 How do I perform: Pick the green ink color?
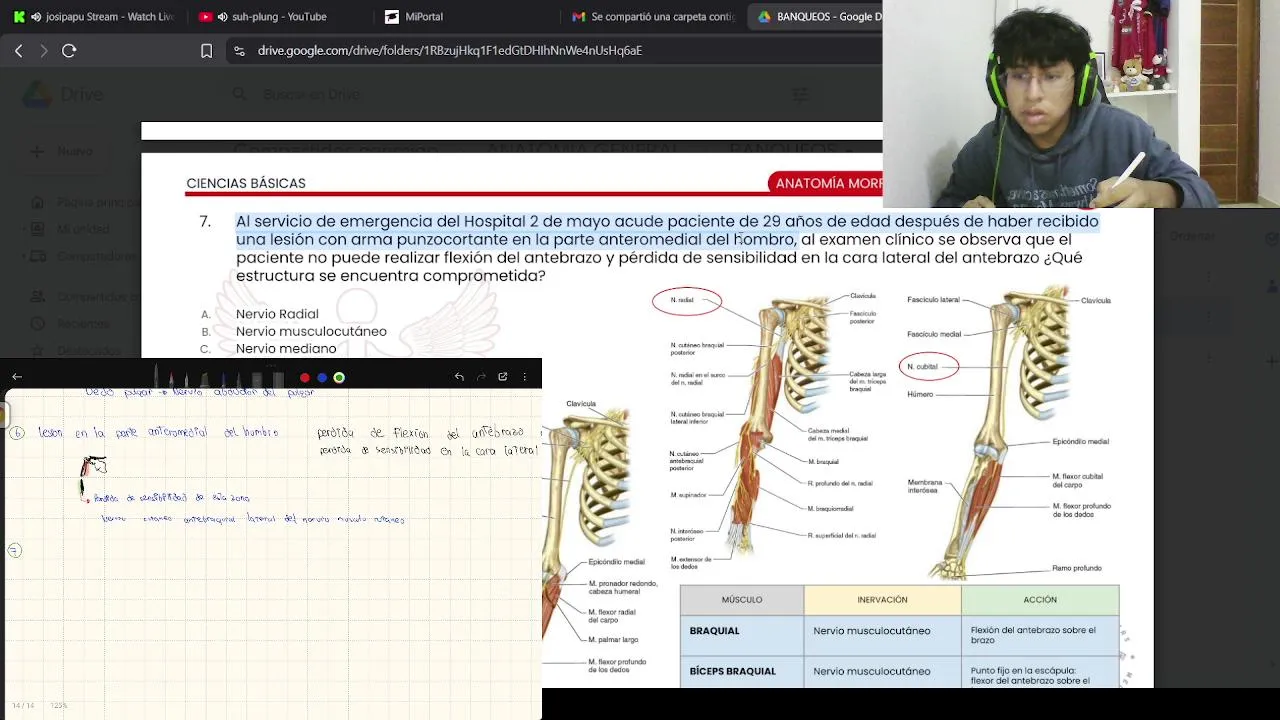coord(339,378)
